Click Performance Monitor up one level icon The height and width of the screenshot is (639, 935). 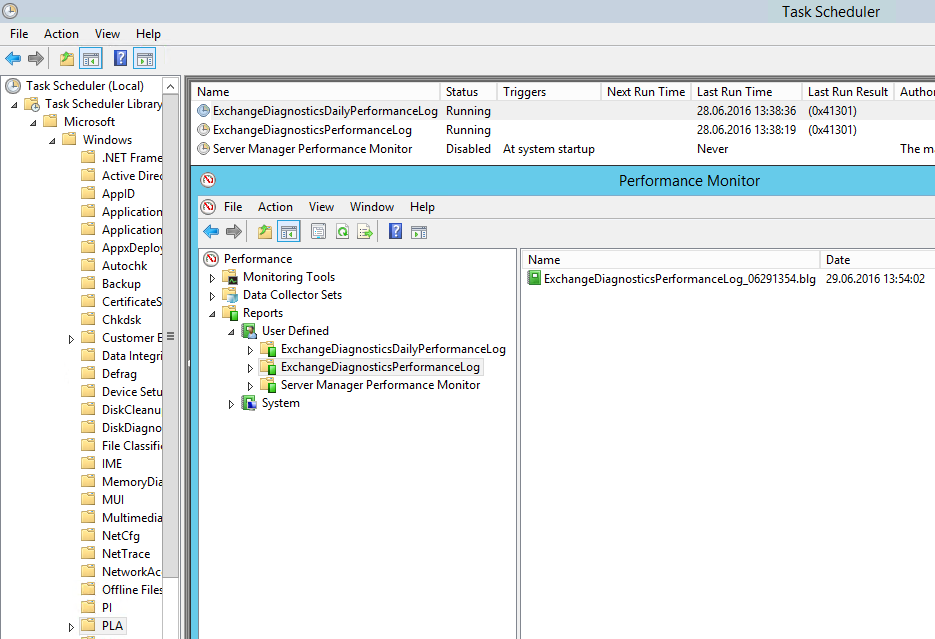click(265, 231)
